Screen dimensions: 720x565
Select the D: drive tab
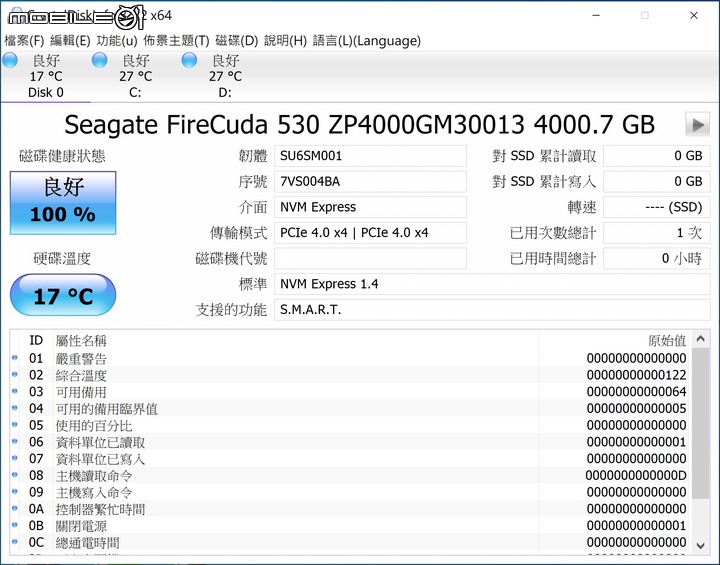(225, 77)
